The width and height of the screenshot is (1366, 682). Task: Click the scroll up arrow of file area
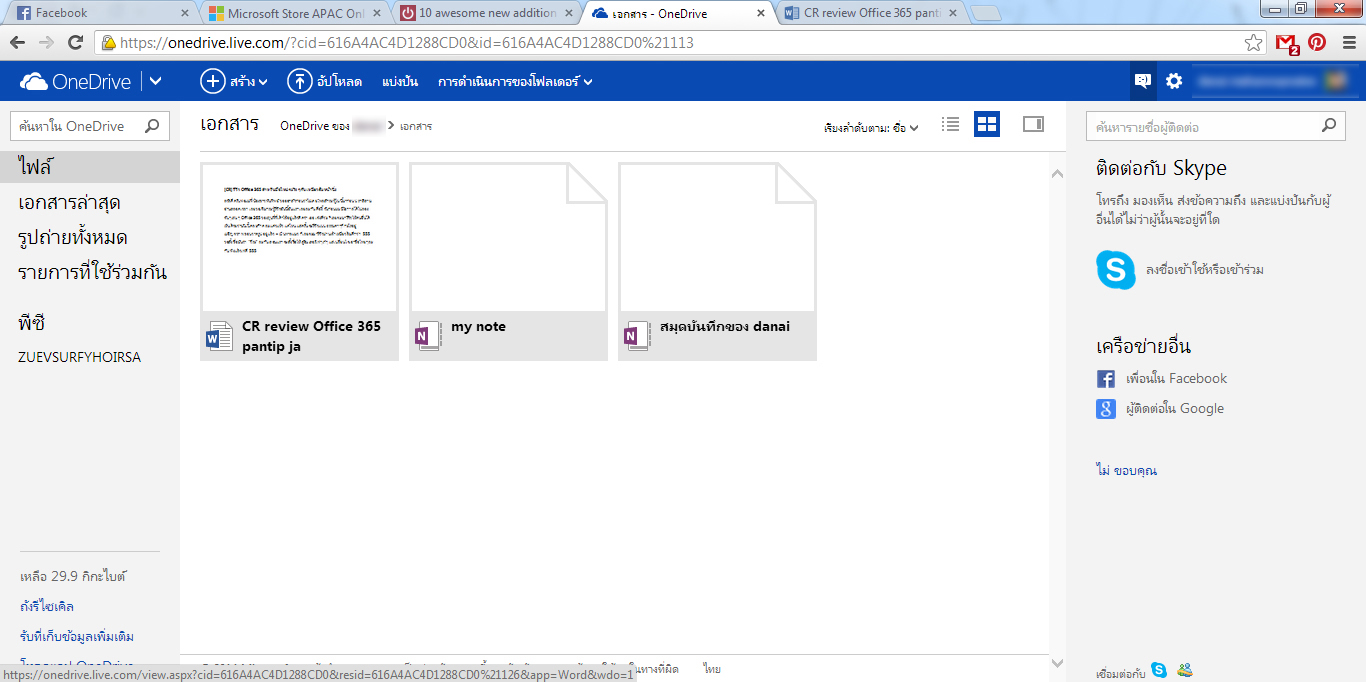(x=1058, y=173)
